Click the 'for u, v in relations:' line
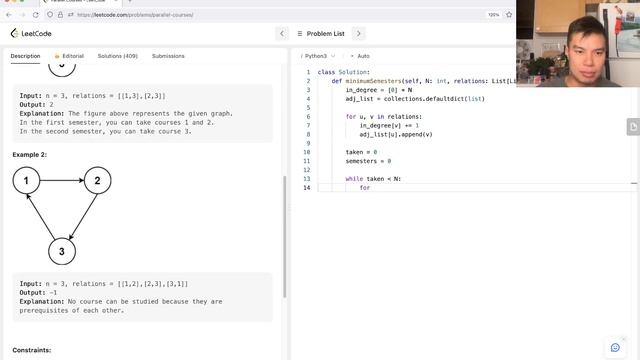This screenshot has width=640, height=360. tap(384, 117)
